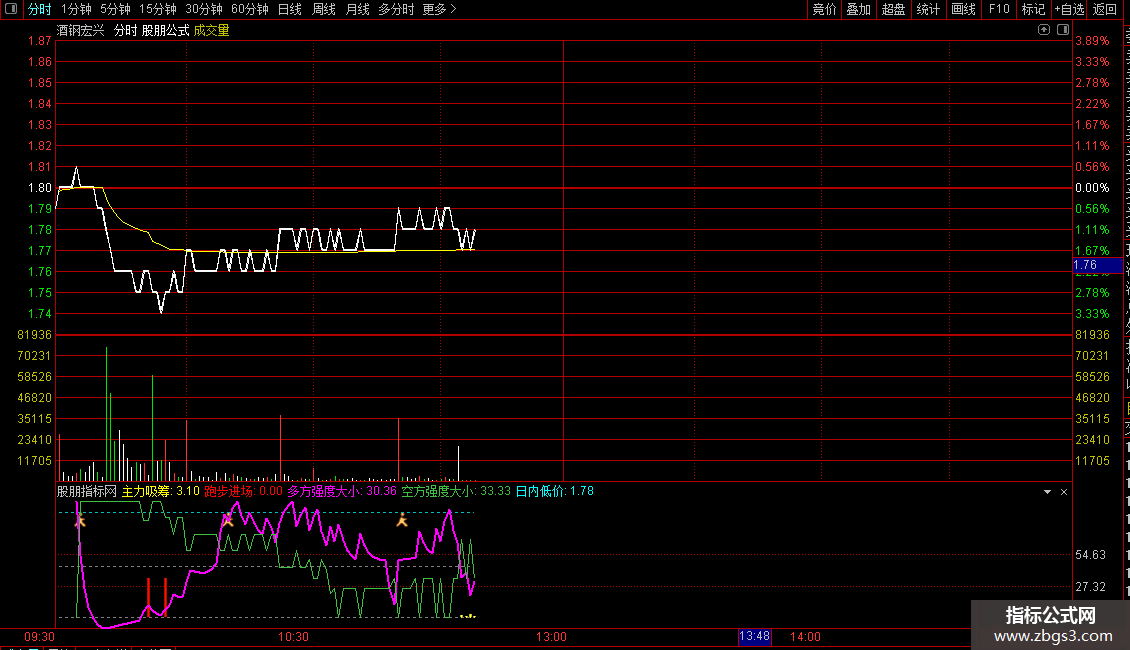Open the 画线 drawing tools

tap(964, 9)
